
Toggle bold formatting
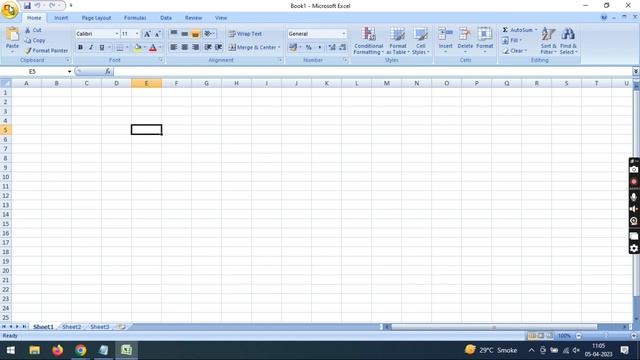[x=80, y=47]
